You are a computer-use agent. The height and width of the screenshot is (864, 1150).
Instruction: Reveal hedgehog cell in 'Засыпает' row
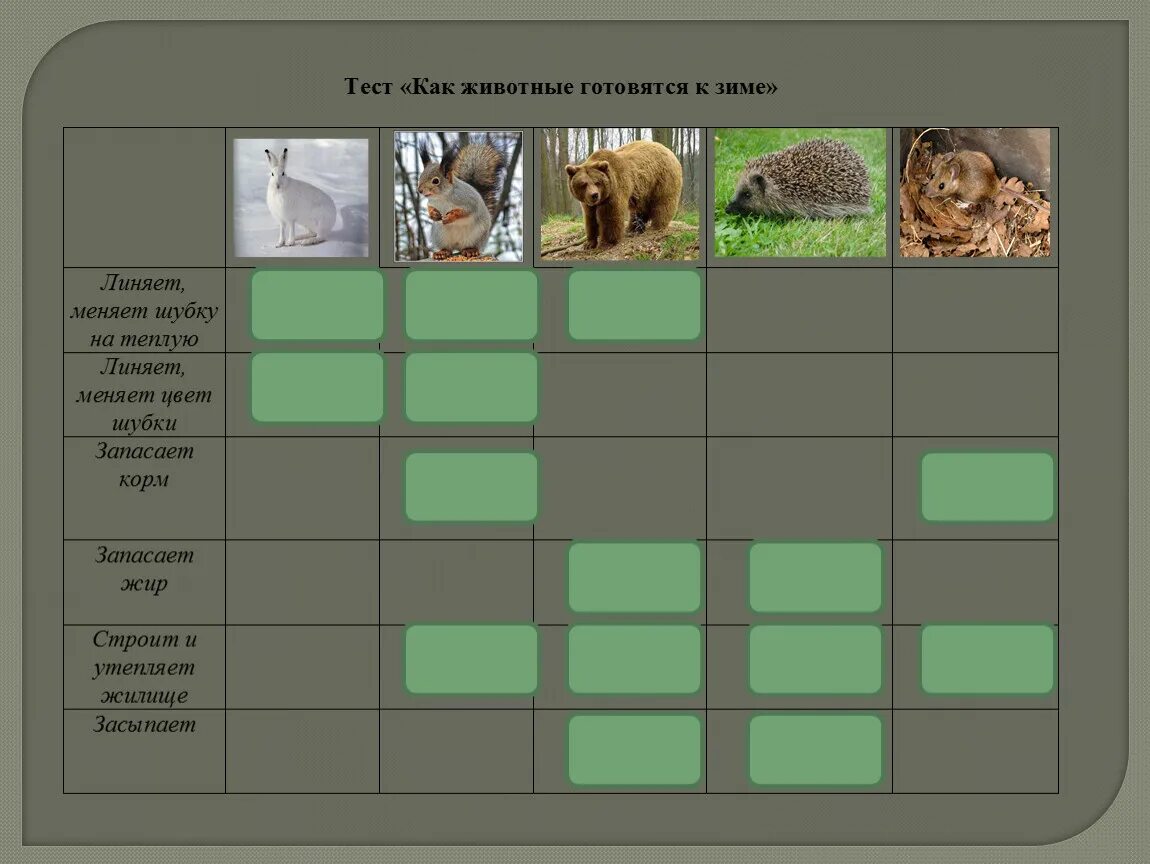[816, 750]
